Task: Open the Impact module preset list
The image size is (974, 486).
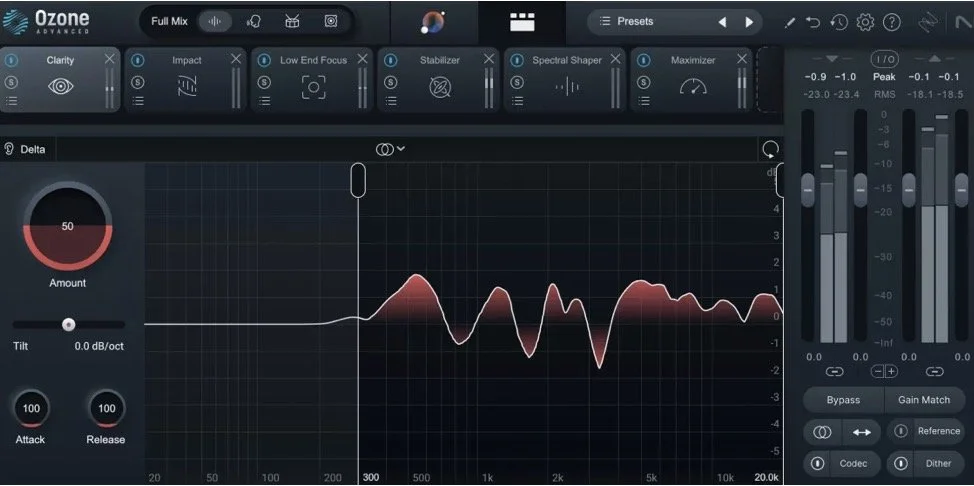Action: coord(138,101)
